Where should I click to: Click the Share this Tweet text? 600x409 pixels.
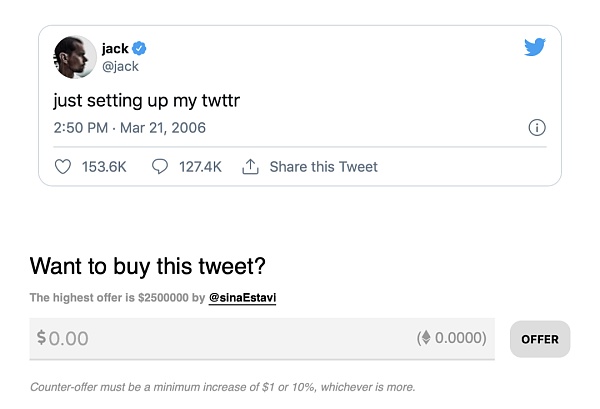coord(323,167)
